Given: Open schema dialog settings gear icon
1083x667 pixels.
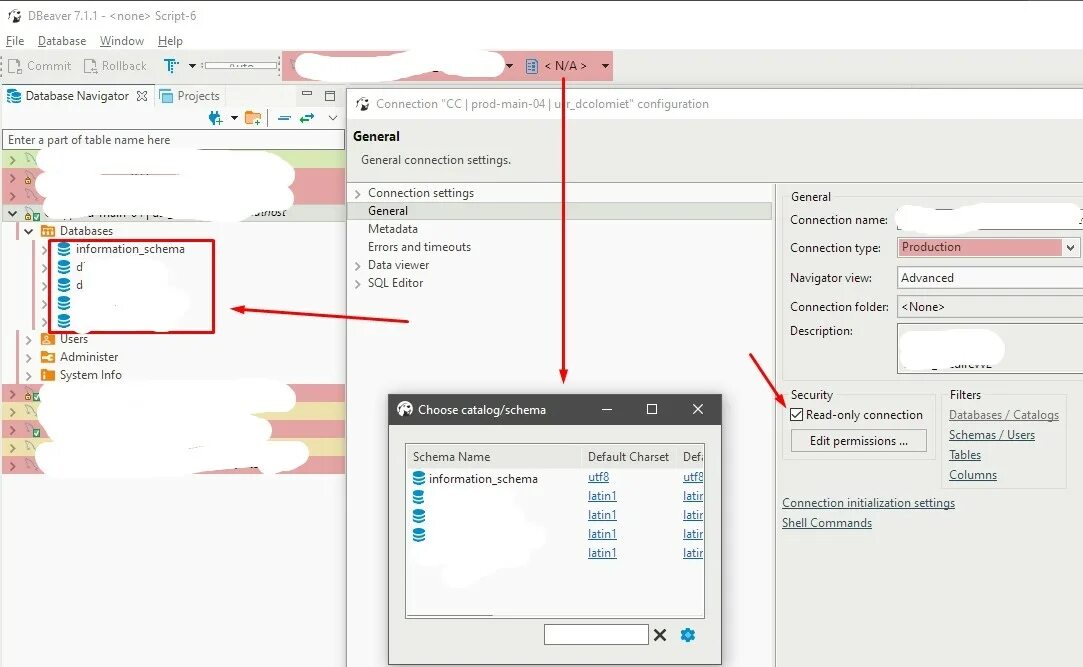Looking at the screenshot, I should coord(687,635).
